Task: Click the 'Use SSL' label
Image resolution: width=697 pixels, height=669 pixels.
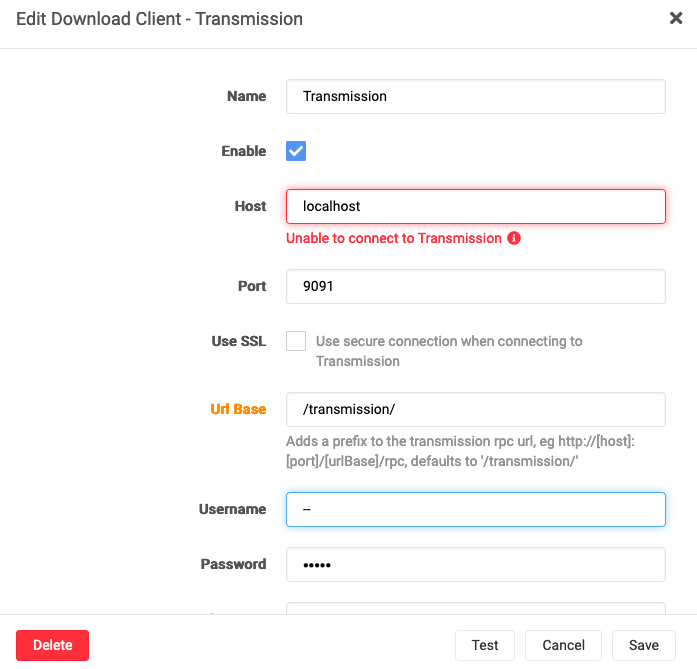Action: click(239, 341)
